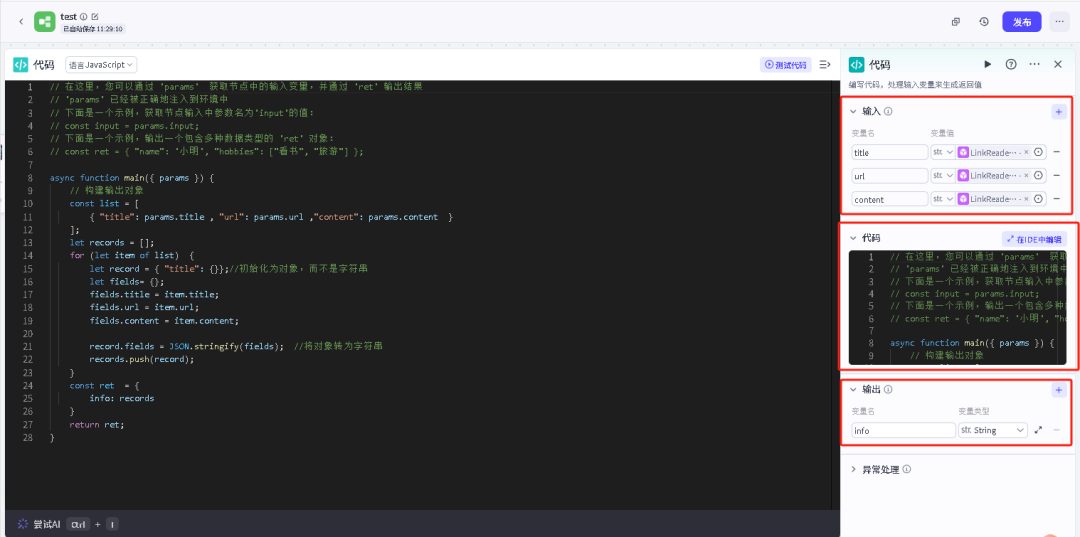Click line 'let records = [];'
This screenshot has height=537, width=1080.
pyautogui.click(x=112, y=242)
